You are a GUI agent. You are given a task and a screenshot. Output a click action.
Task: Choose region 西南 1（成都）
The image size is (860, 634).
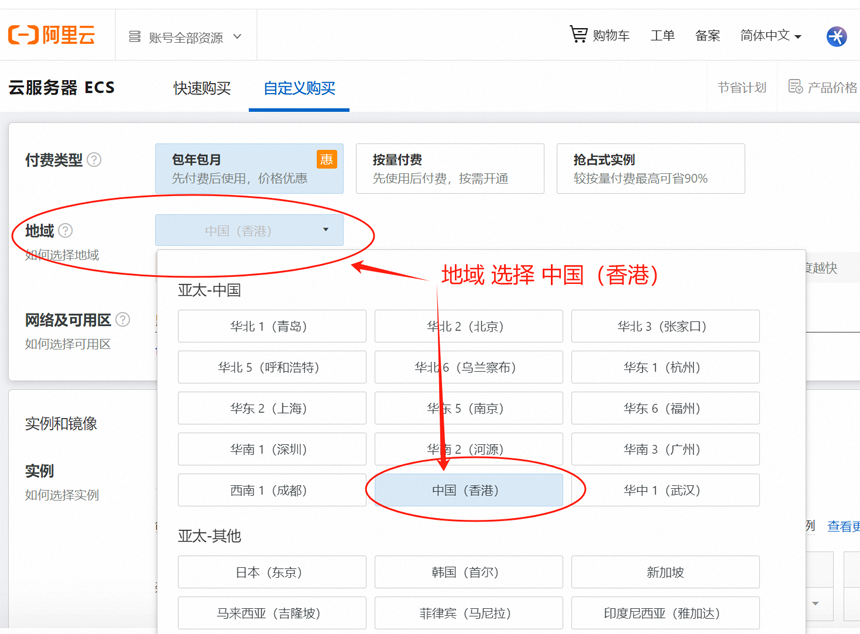click(x=272, y=490)
